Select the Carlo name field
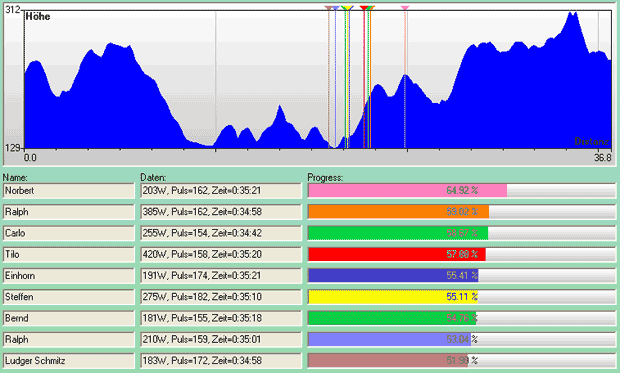The height and width of the screenshot is (373, 620). [x=69, y=233]
